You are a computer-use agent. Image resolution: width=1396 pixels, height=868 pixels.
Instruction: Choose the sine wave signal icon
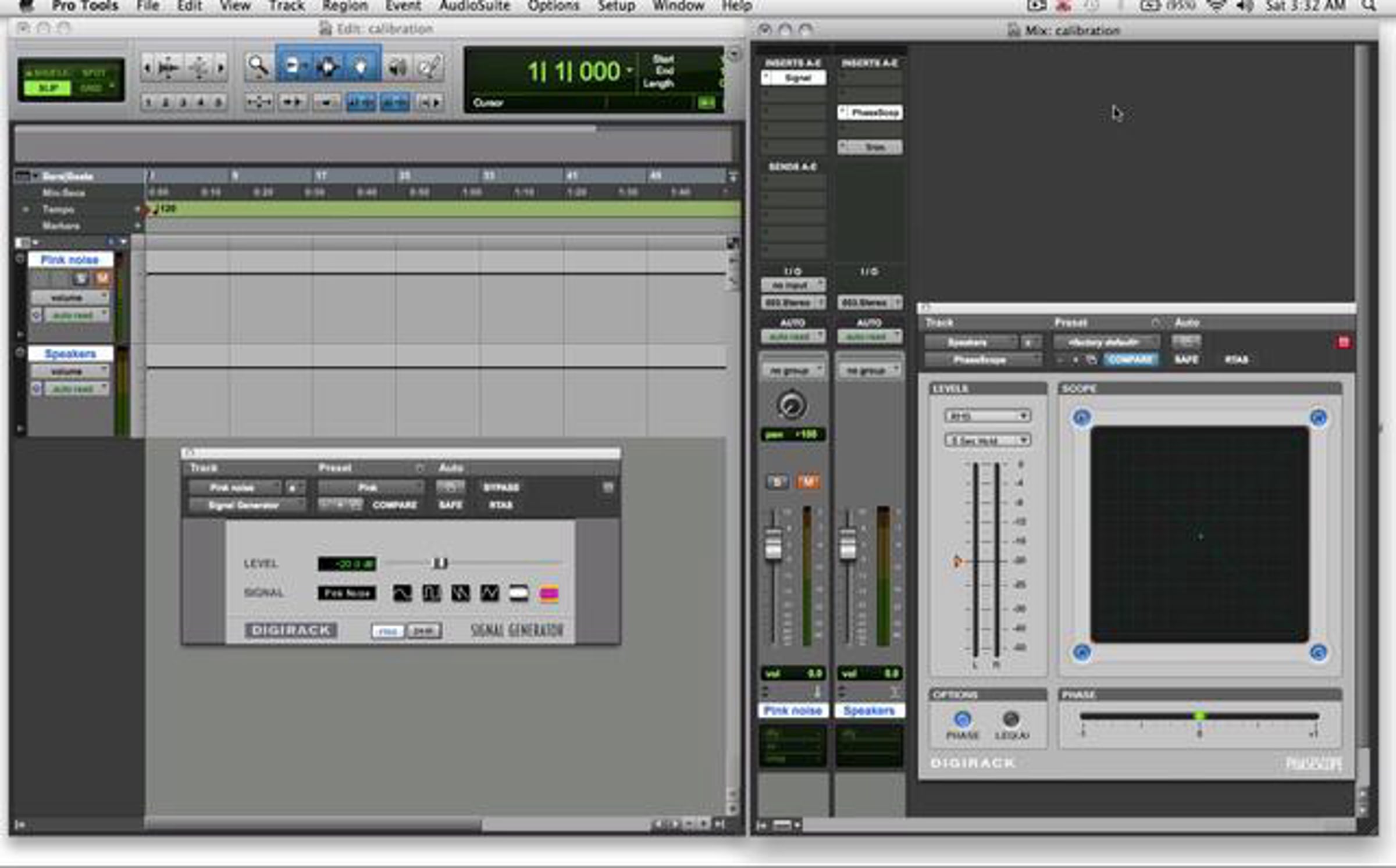402,593
